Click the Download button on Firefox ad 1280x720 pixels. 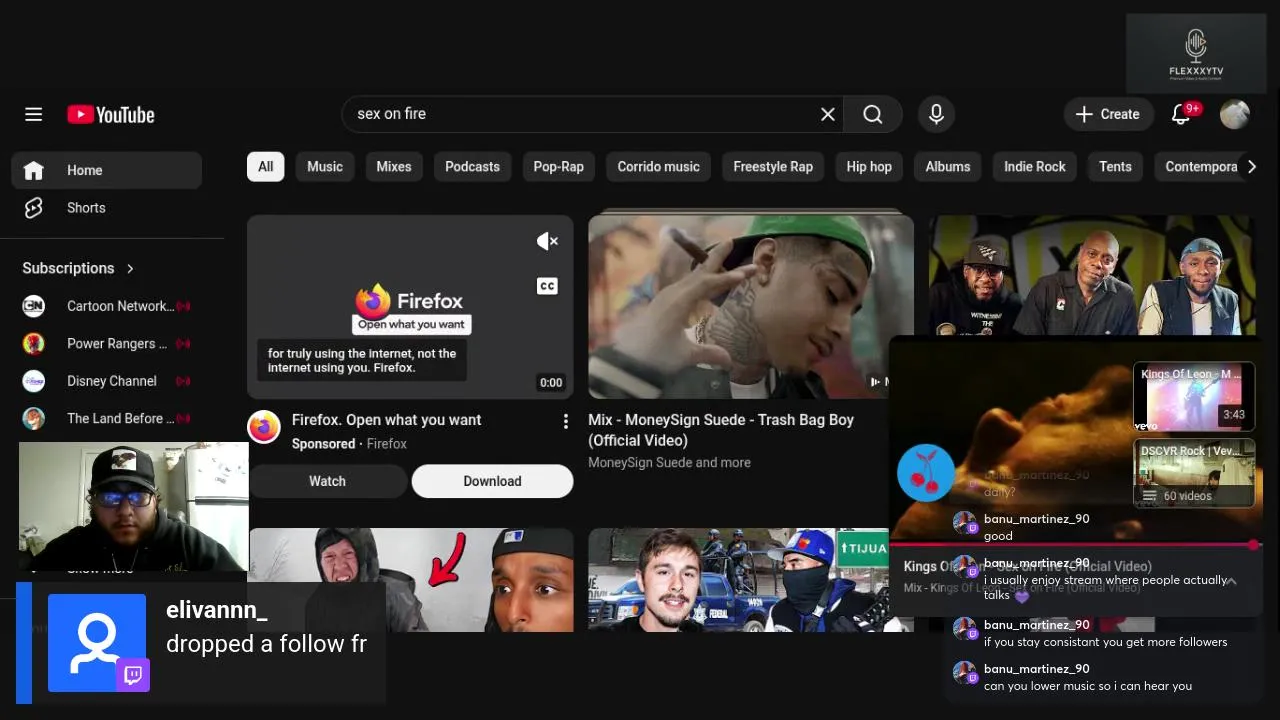click(492, 481)
